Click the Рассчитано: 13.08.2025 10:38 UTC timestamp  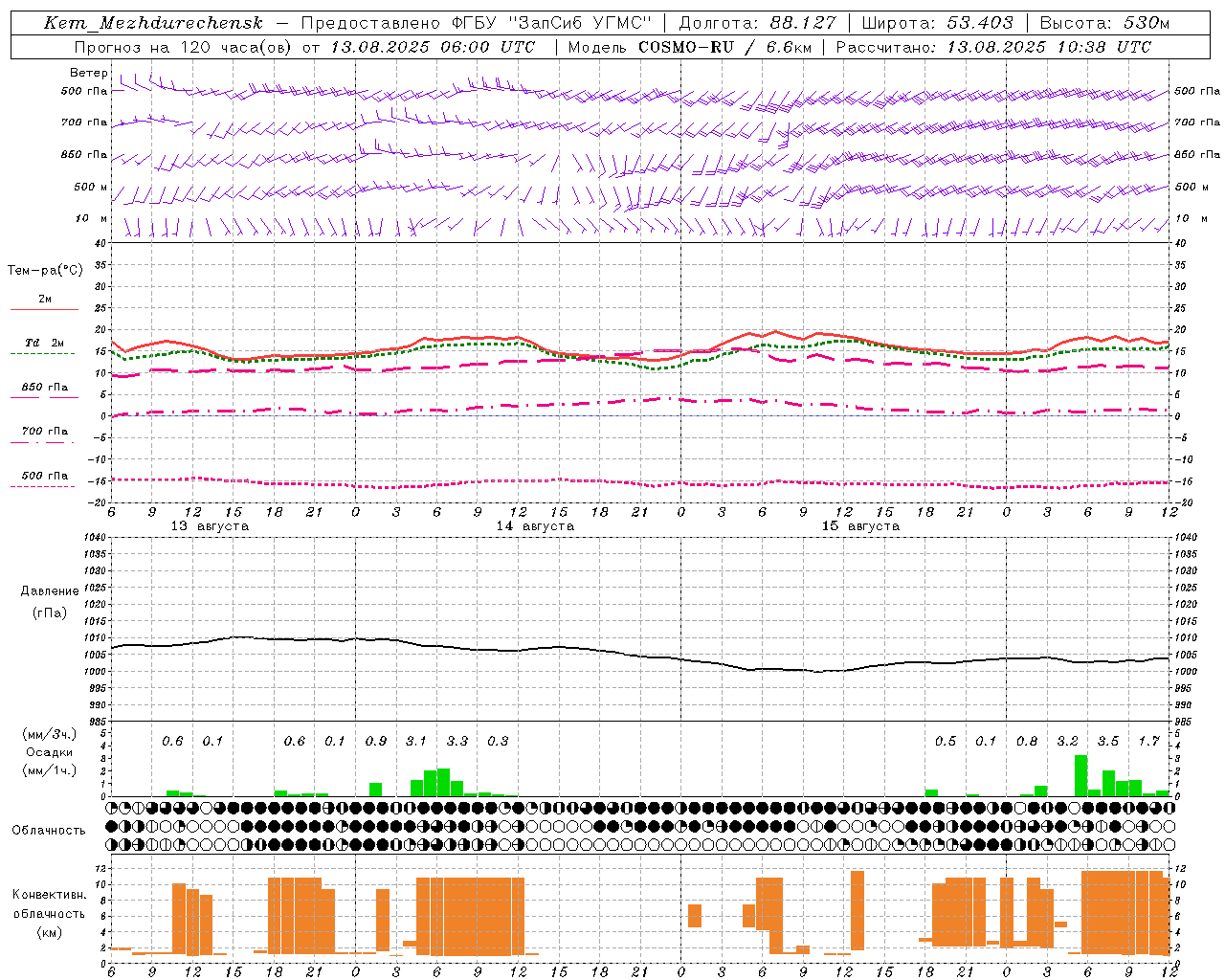tap(993, 47)
